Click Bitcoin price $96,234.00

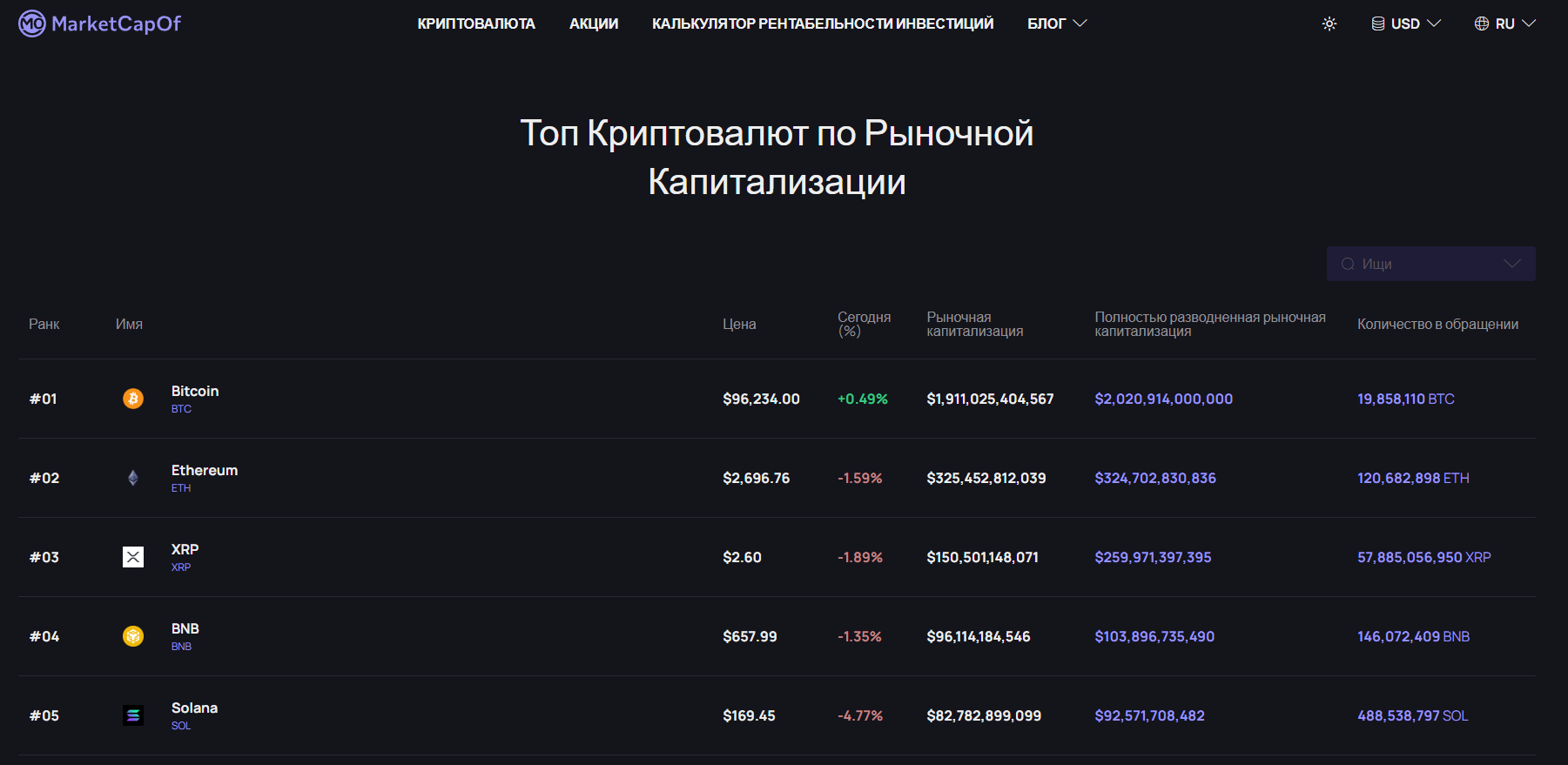tap(761, 399)
